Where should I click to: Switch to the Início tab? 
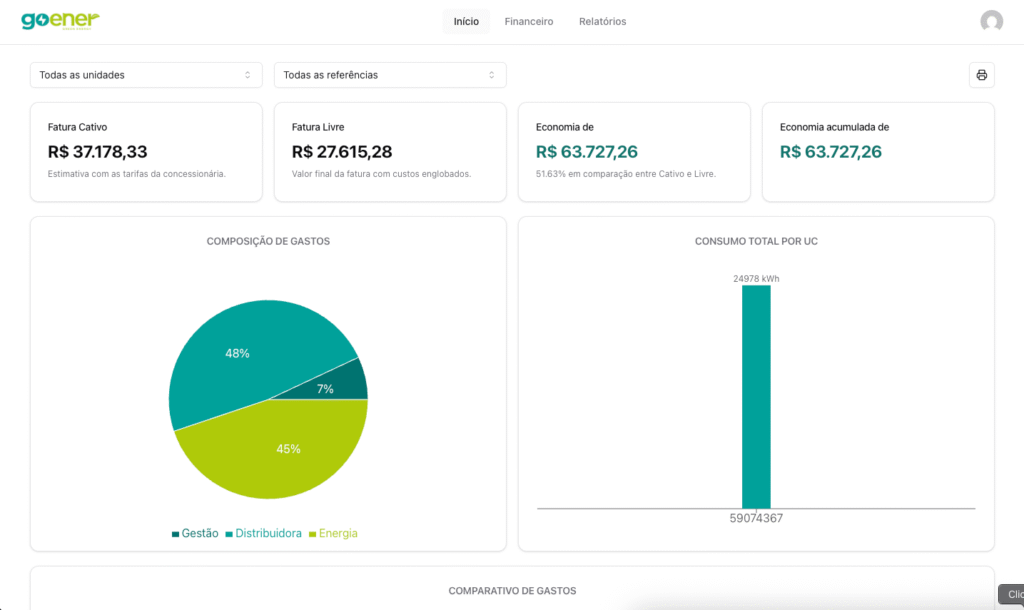point(466,21)
